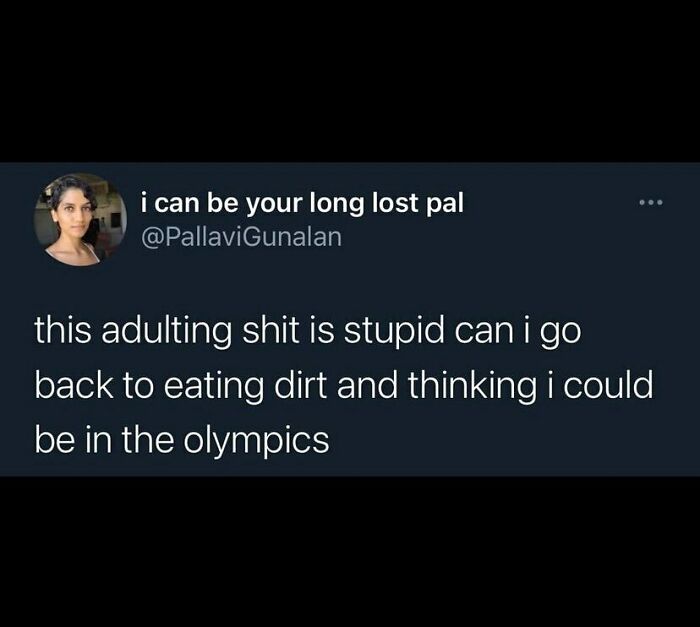Click the word "back" starting the second line
The image size is (700, 627).
(x=74, y=385)
